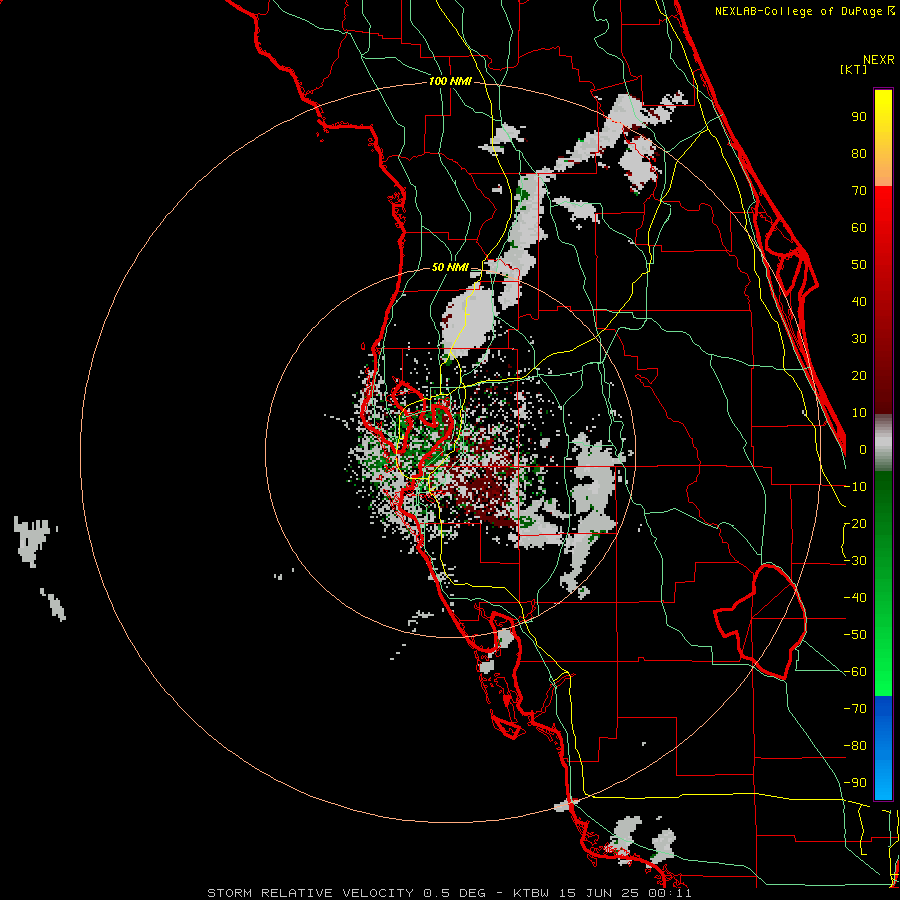The width and height of the screenshot is (900, 900).
Task: Pick the -50 label on the scale
Action: (855, 635)
